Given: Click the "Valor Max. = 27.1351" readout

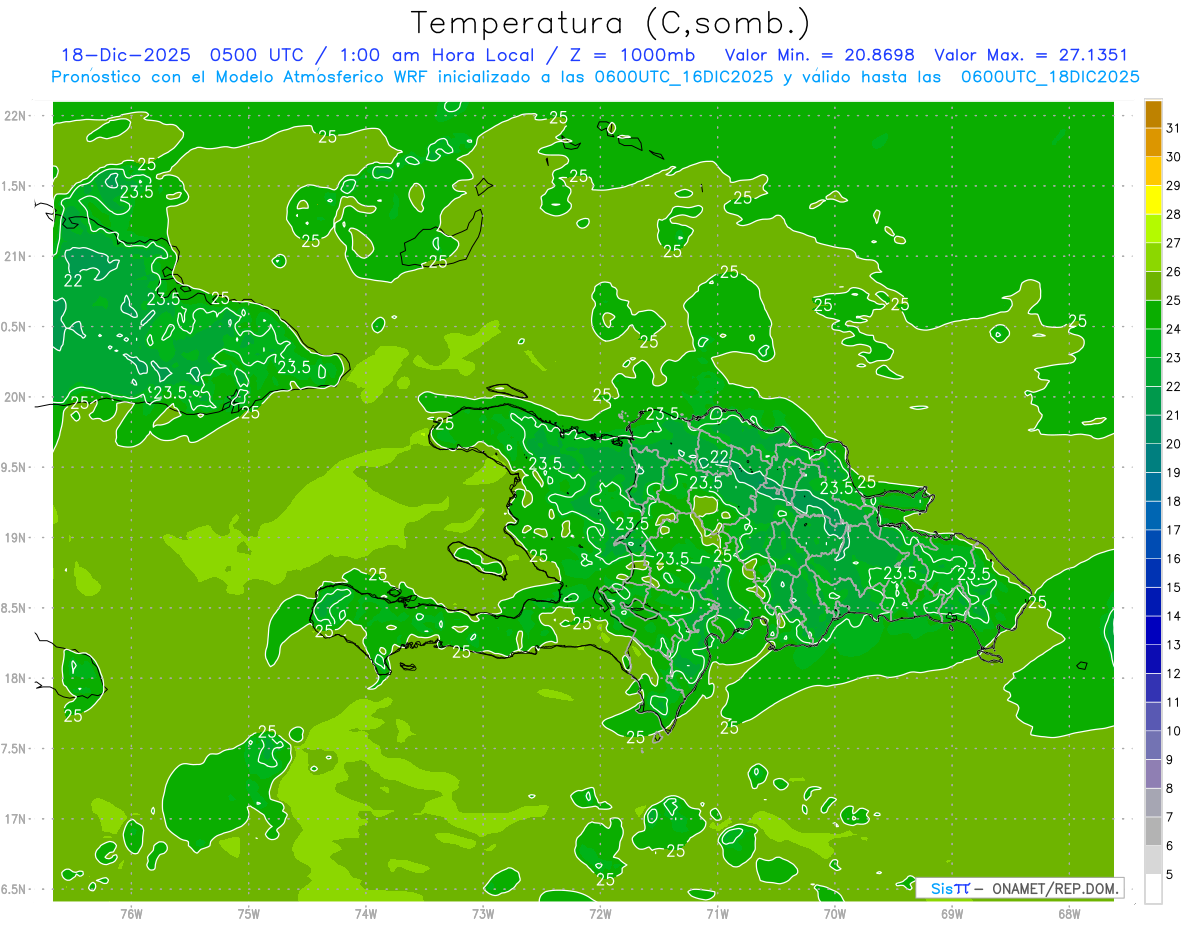Looking at the screenshot, I should (1030, 55).
